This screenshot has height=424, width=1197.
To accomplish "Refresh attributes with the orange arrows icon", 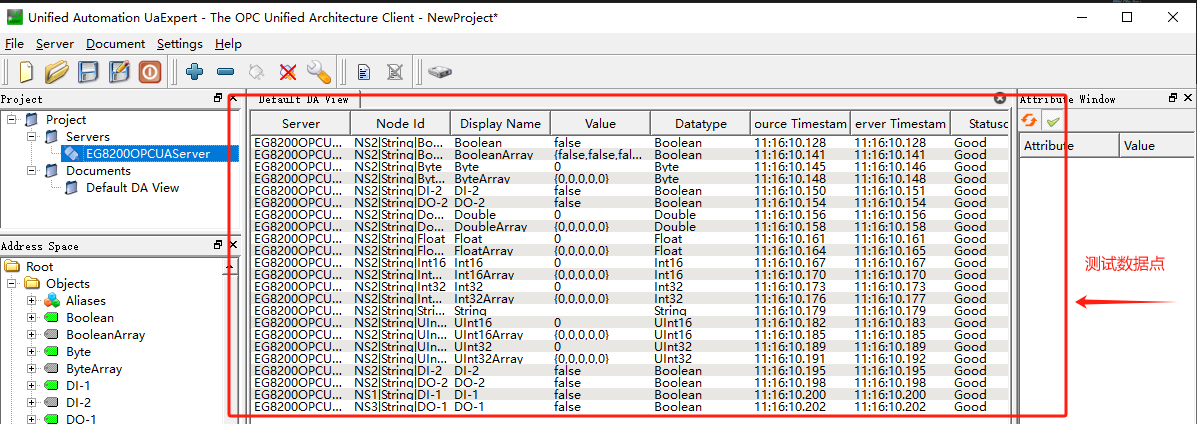I will [1029, 121].
